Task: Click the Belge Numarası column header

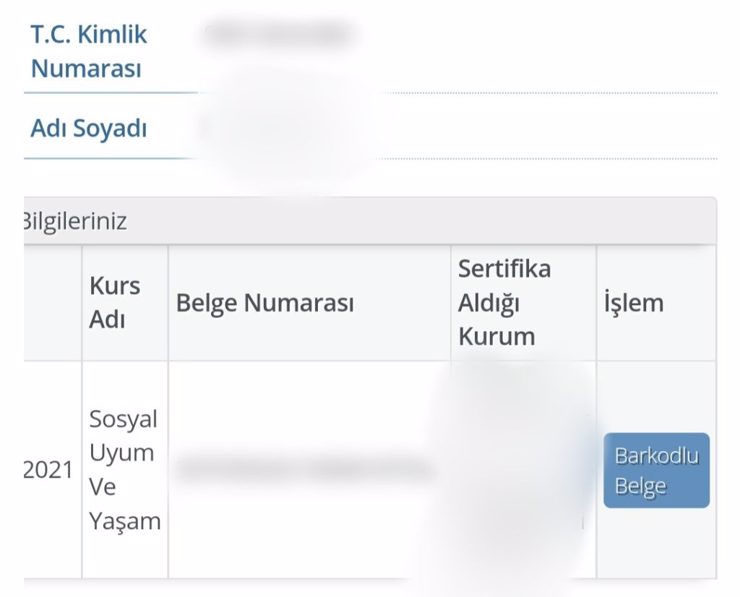Action: coord(265,303)
